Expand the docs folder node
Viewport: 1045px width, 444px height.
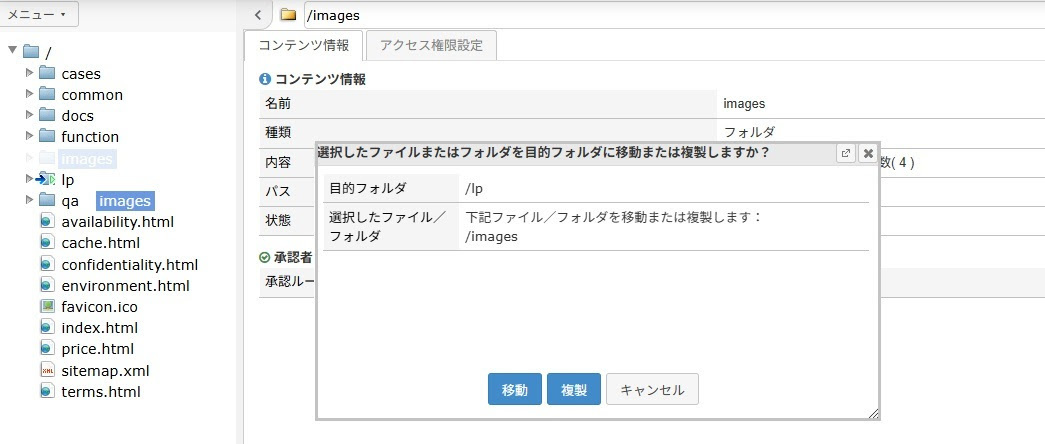[x=29, y=115]
